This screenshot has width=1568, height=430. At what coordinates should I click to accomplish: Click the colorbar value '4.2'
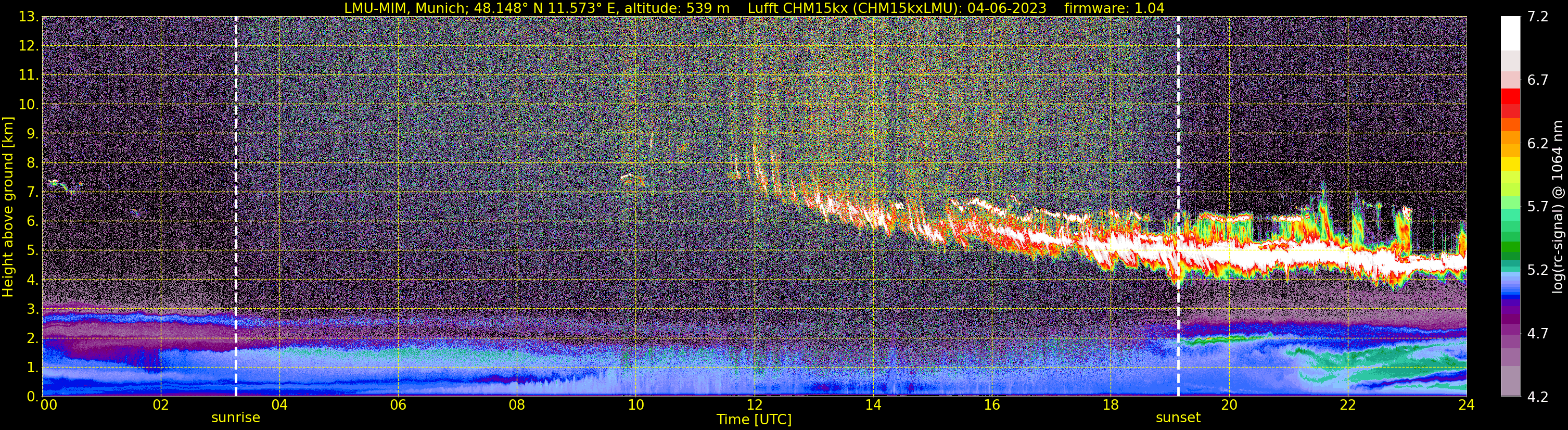point(1538,397)
